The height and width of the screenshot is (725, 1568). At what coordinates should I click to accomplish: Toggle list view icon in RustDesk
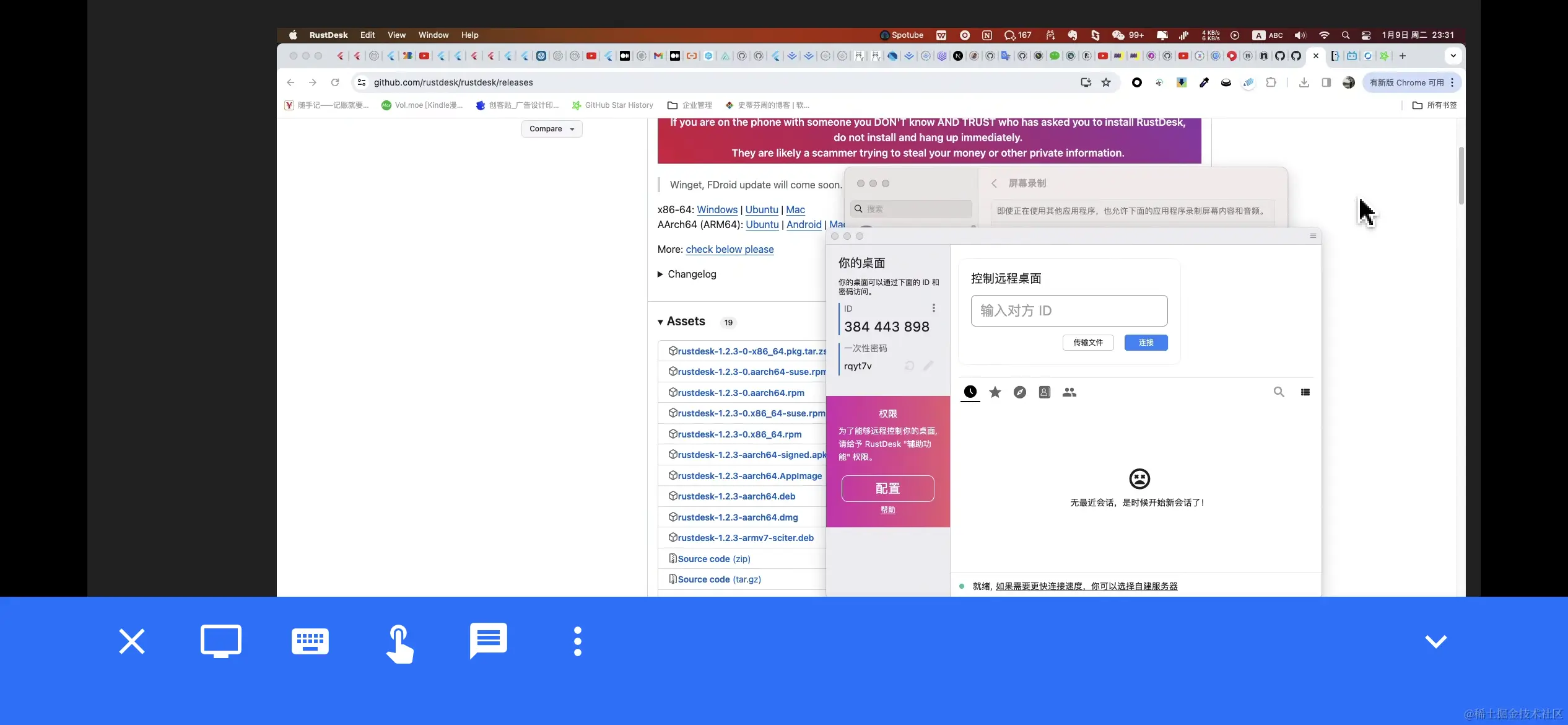pyautogui.click(x=1305, y=392)
